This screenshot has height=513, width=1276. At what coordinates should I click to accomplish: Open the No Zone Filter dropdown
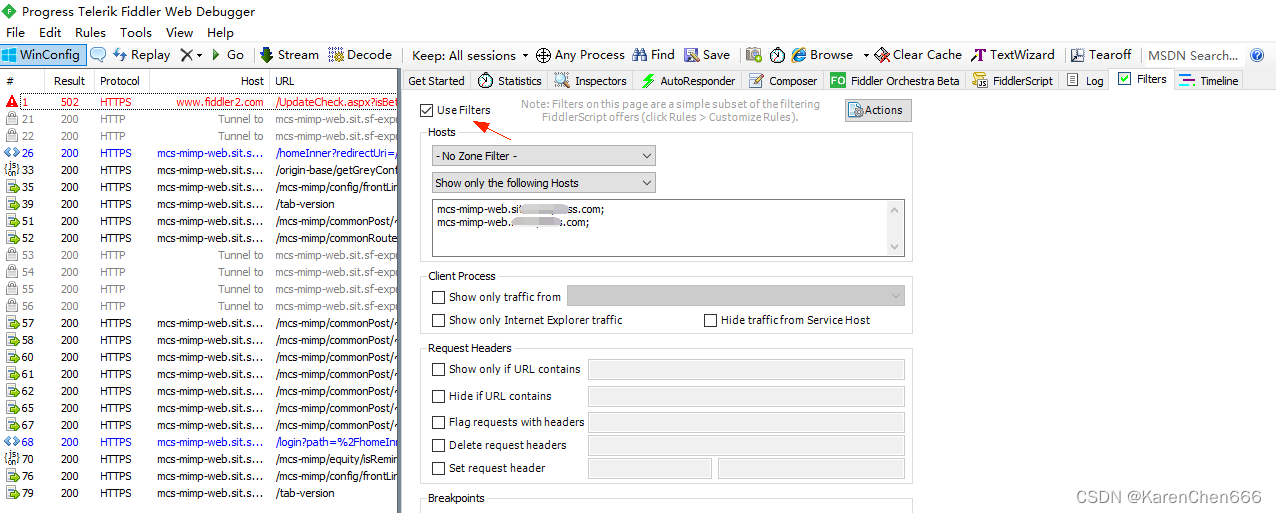(x=544, y=156)
